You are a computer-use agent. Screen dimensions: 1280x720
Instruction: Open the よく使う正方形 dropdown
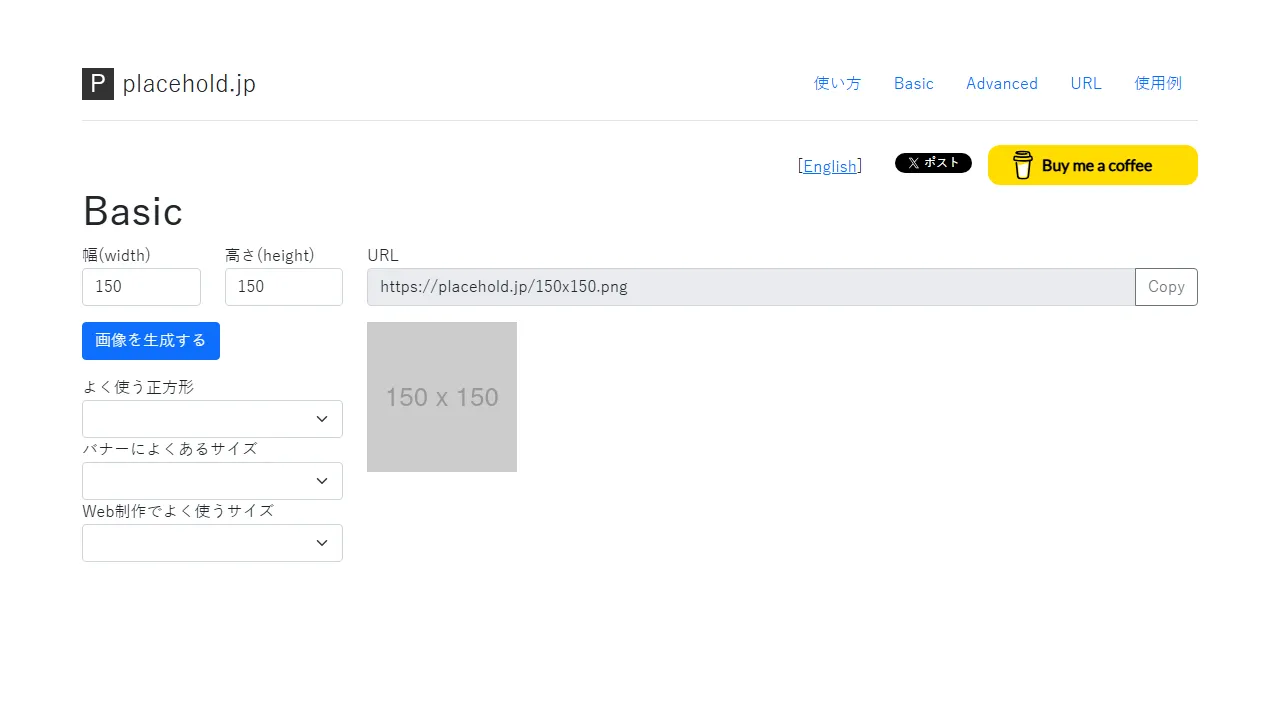pyautogui.click(x=211, y=418)
